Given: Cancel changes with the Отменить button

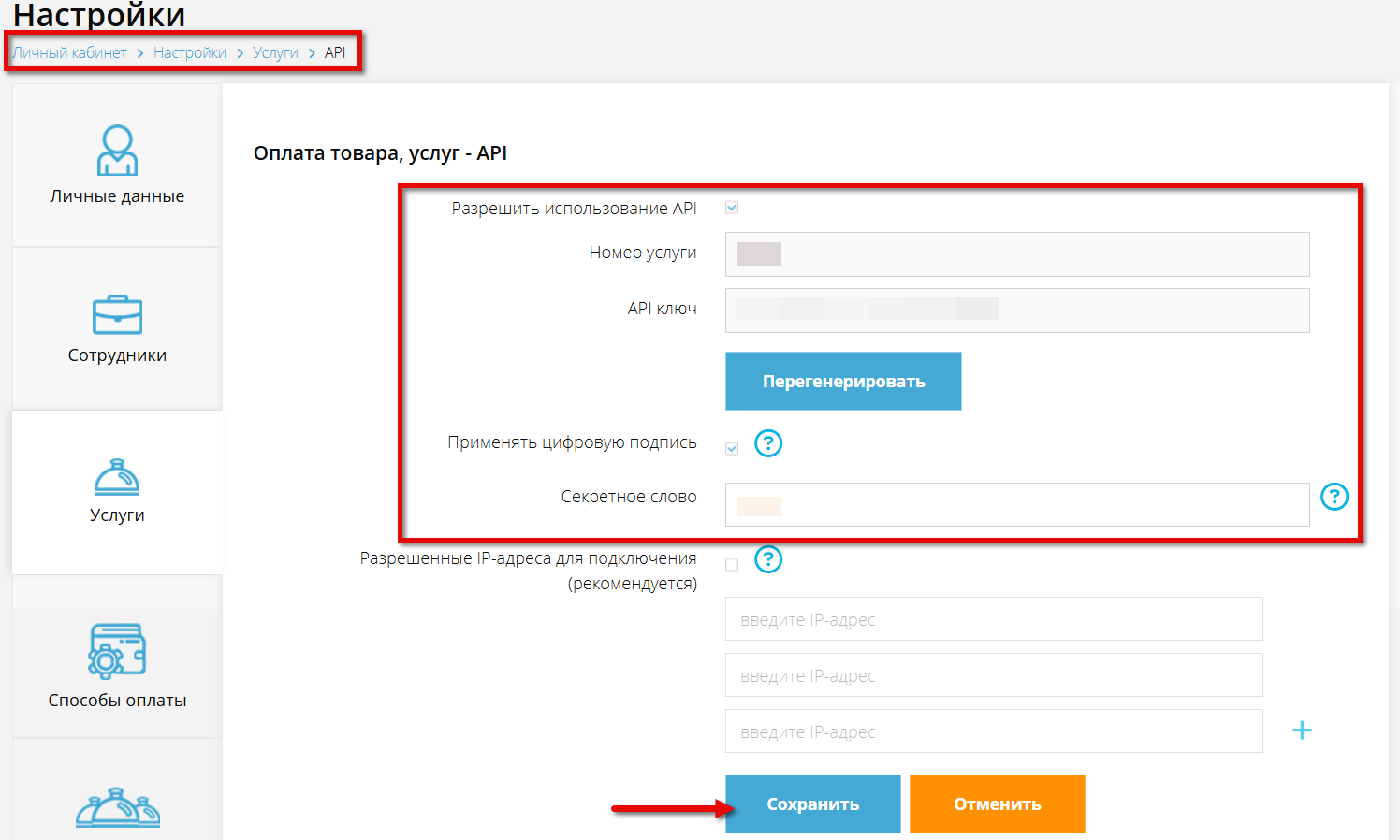Looking at the screenshot, I should tap(997, 803).
